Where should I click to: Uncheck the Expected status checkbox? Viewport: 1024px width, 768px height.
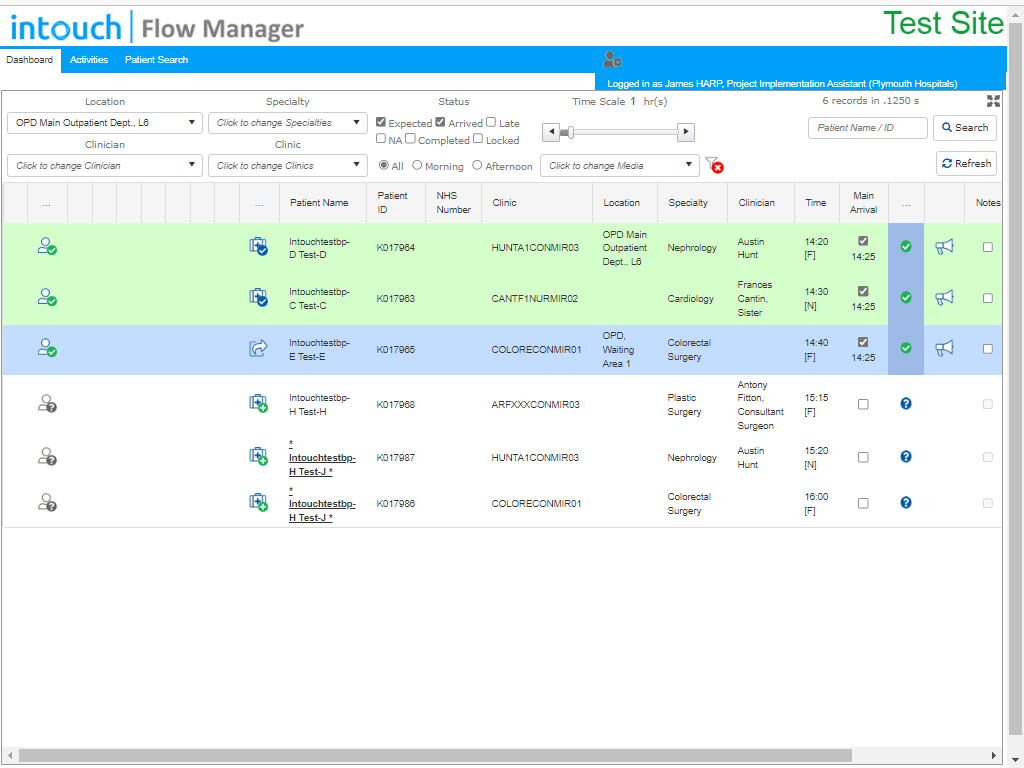click(x=381, y=121)
